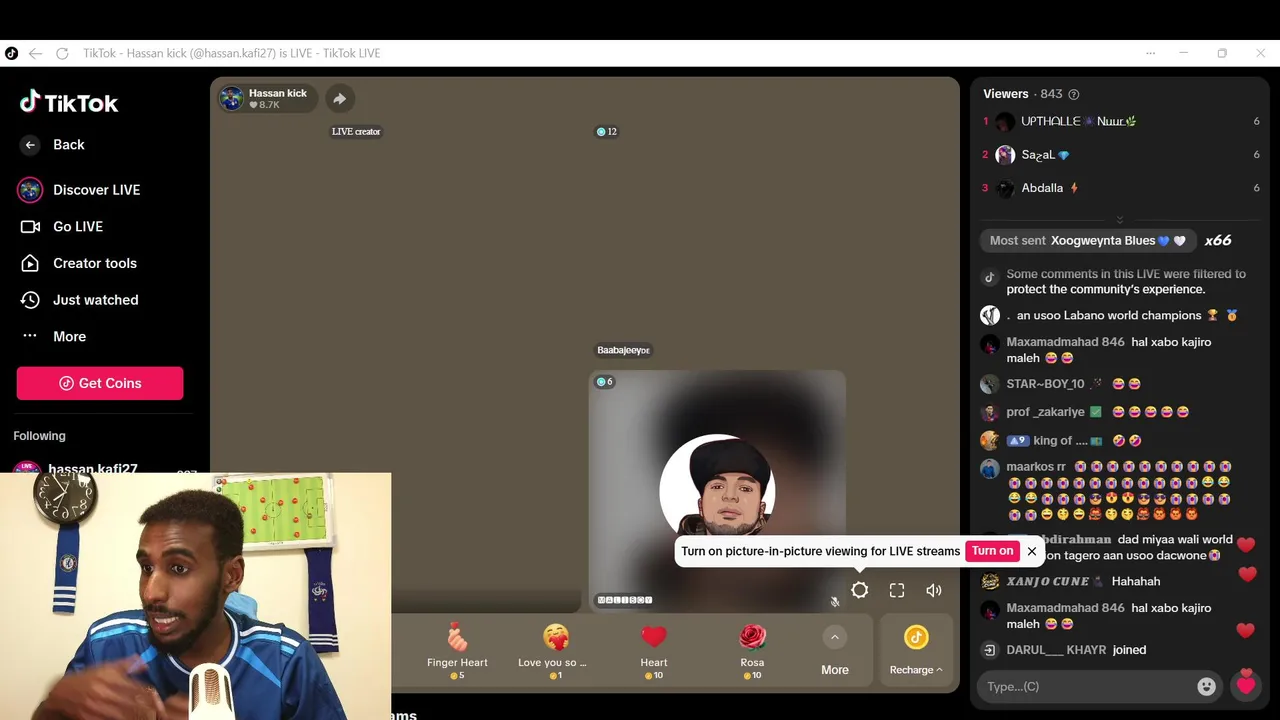Send a Finger Heart gift

point(457,651)
